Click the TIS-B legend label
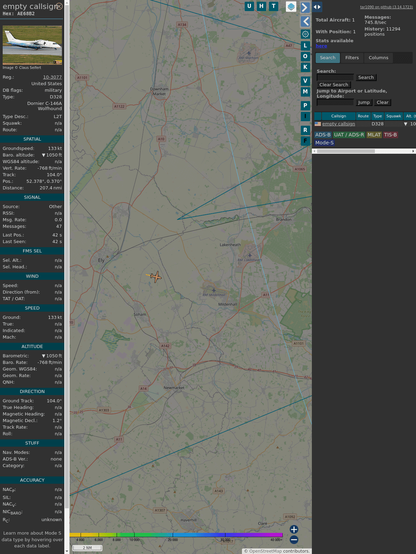 (390, 135)
